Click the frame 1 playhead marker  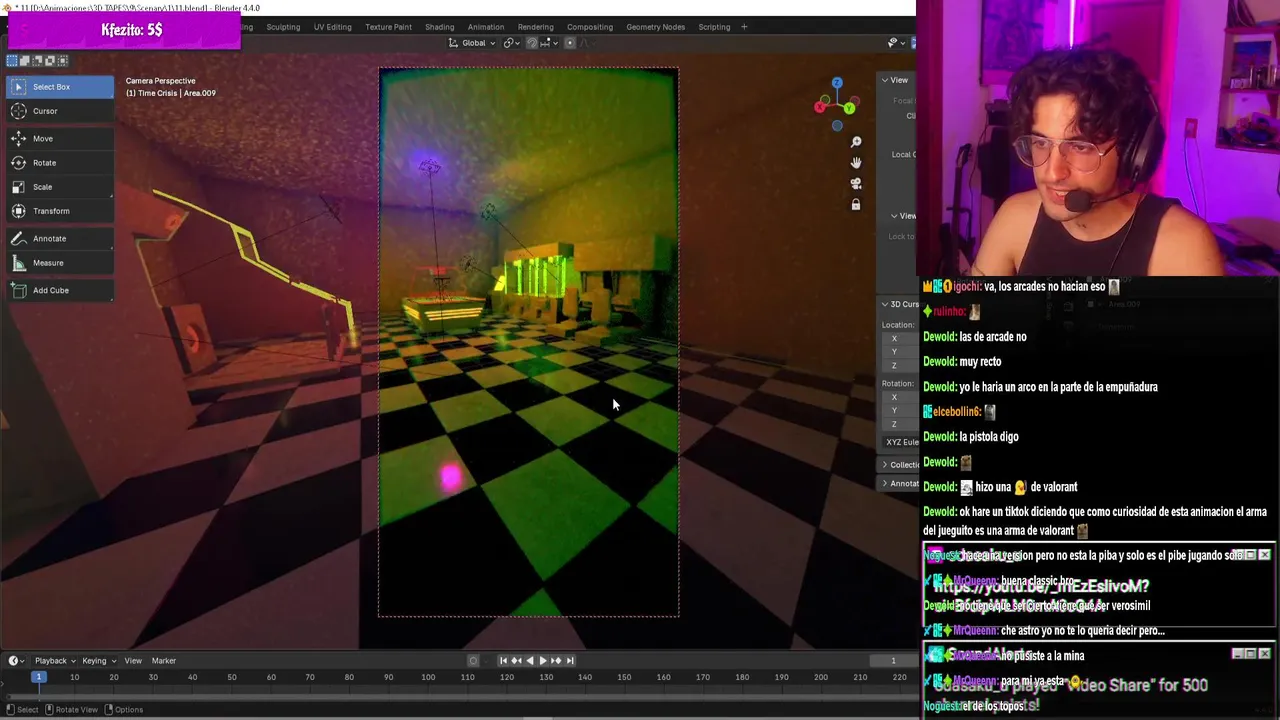pos(38,677)
